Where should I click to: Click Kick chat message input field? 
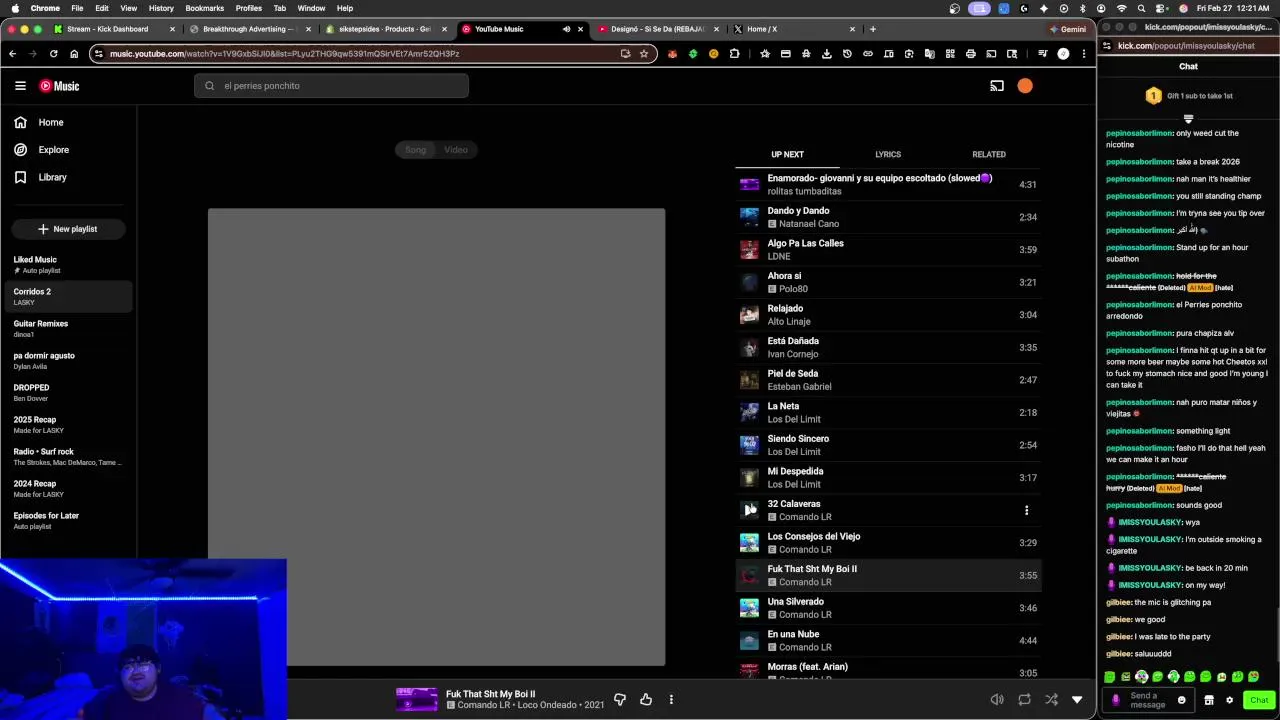coord(1147,700)
